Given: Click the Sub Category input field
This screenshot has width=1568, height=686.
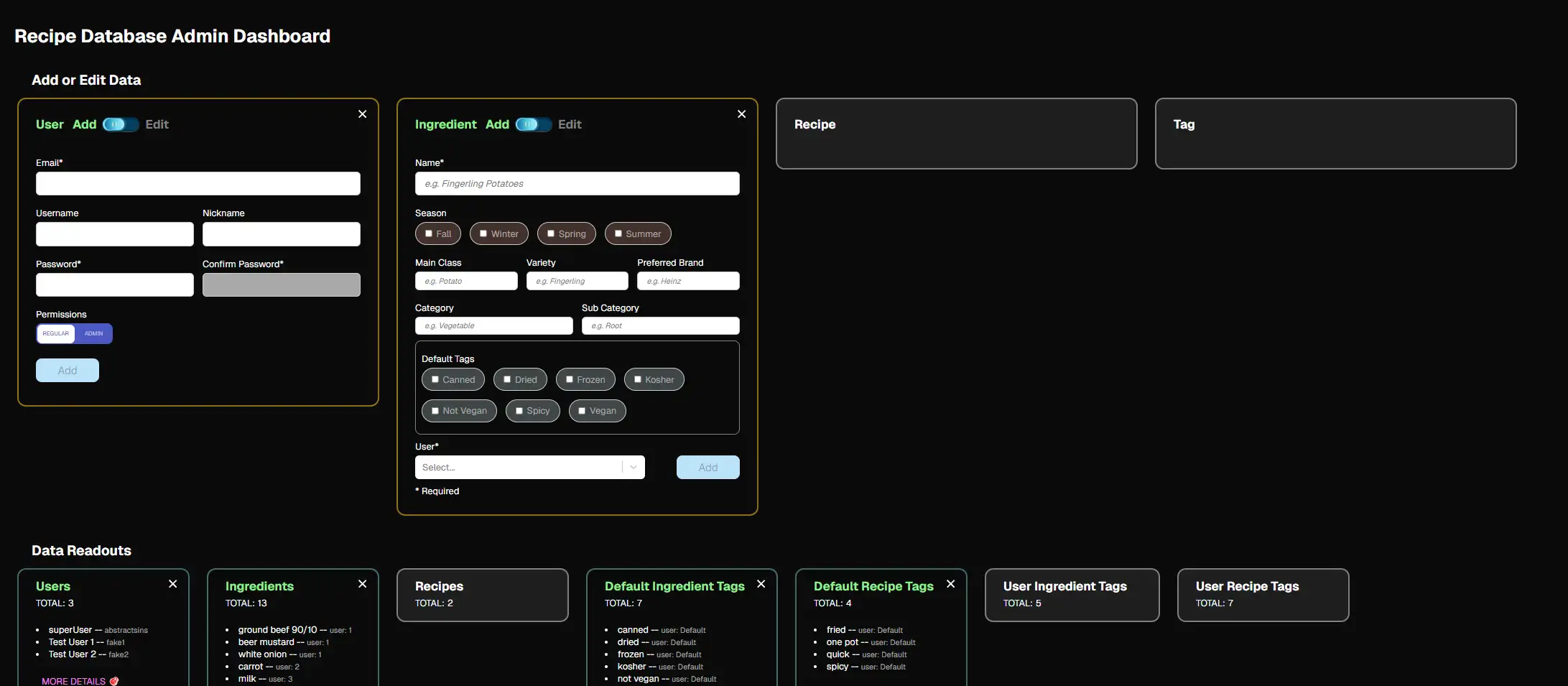Looking at the screenshot, I should [x=661, y=325].
